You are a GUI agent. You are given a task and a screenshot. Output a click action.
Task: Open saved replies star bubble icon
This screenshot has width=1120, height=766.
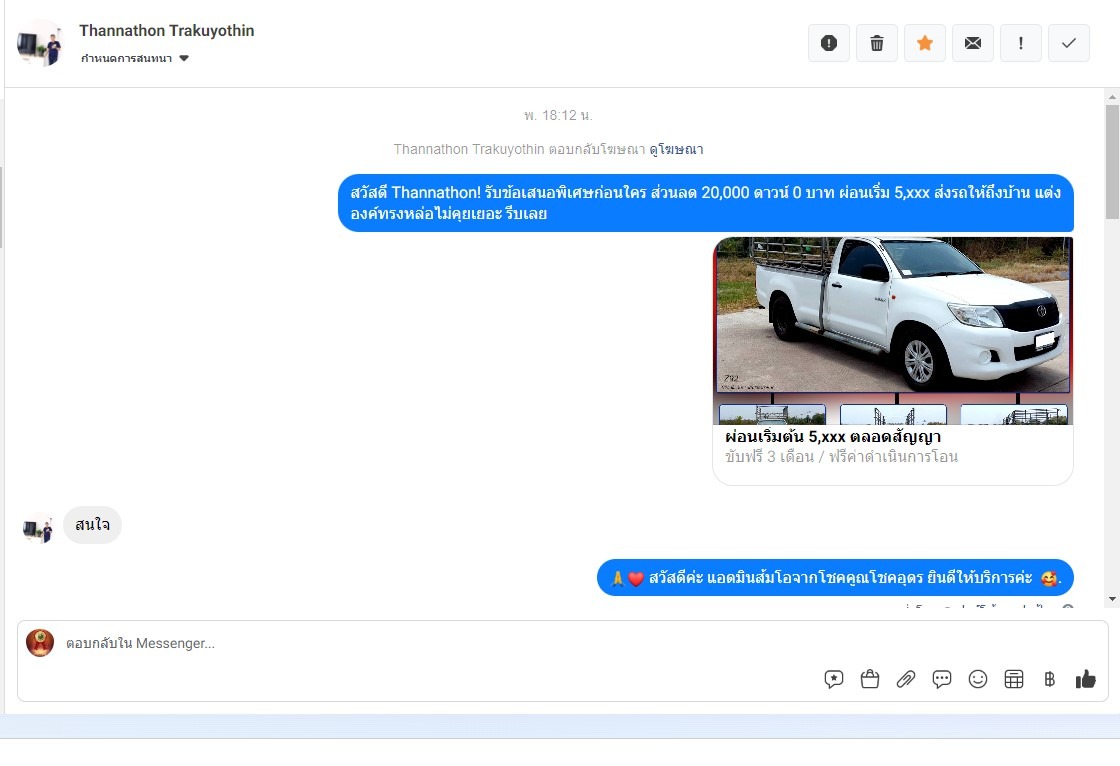tap(834, 680)
